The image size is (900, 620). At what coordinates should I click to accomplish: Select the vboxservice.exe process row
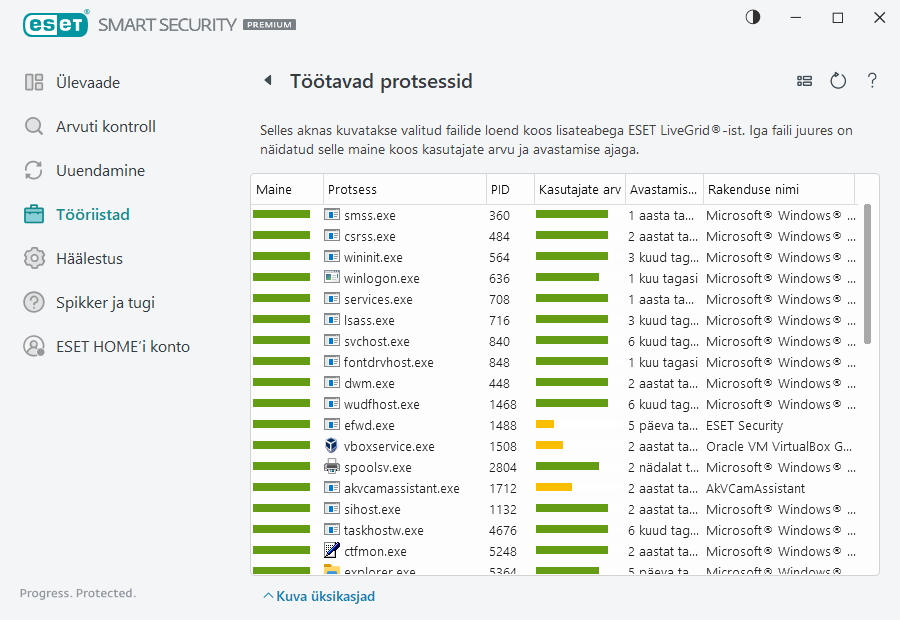click(389, 446)
